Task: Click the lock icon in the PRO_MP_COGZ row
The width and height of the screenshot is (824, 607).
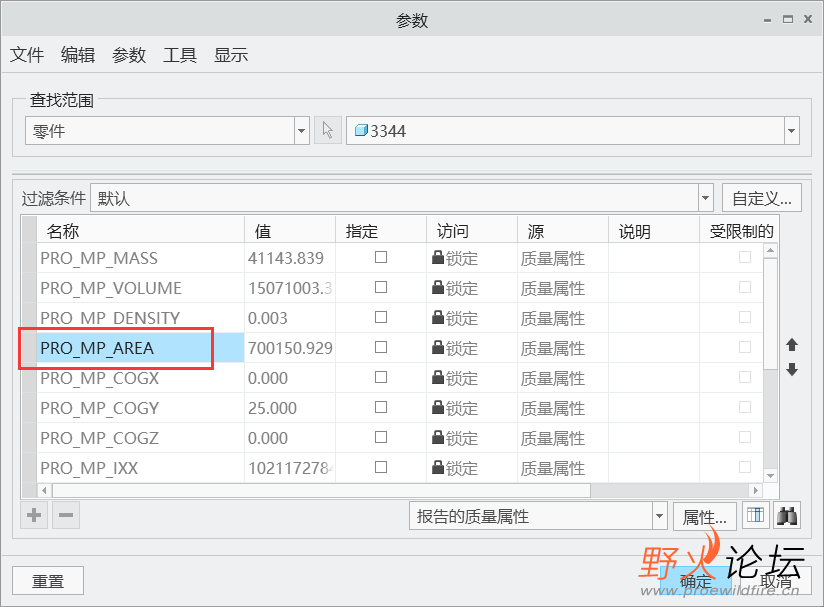Action: point(438,437)
